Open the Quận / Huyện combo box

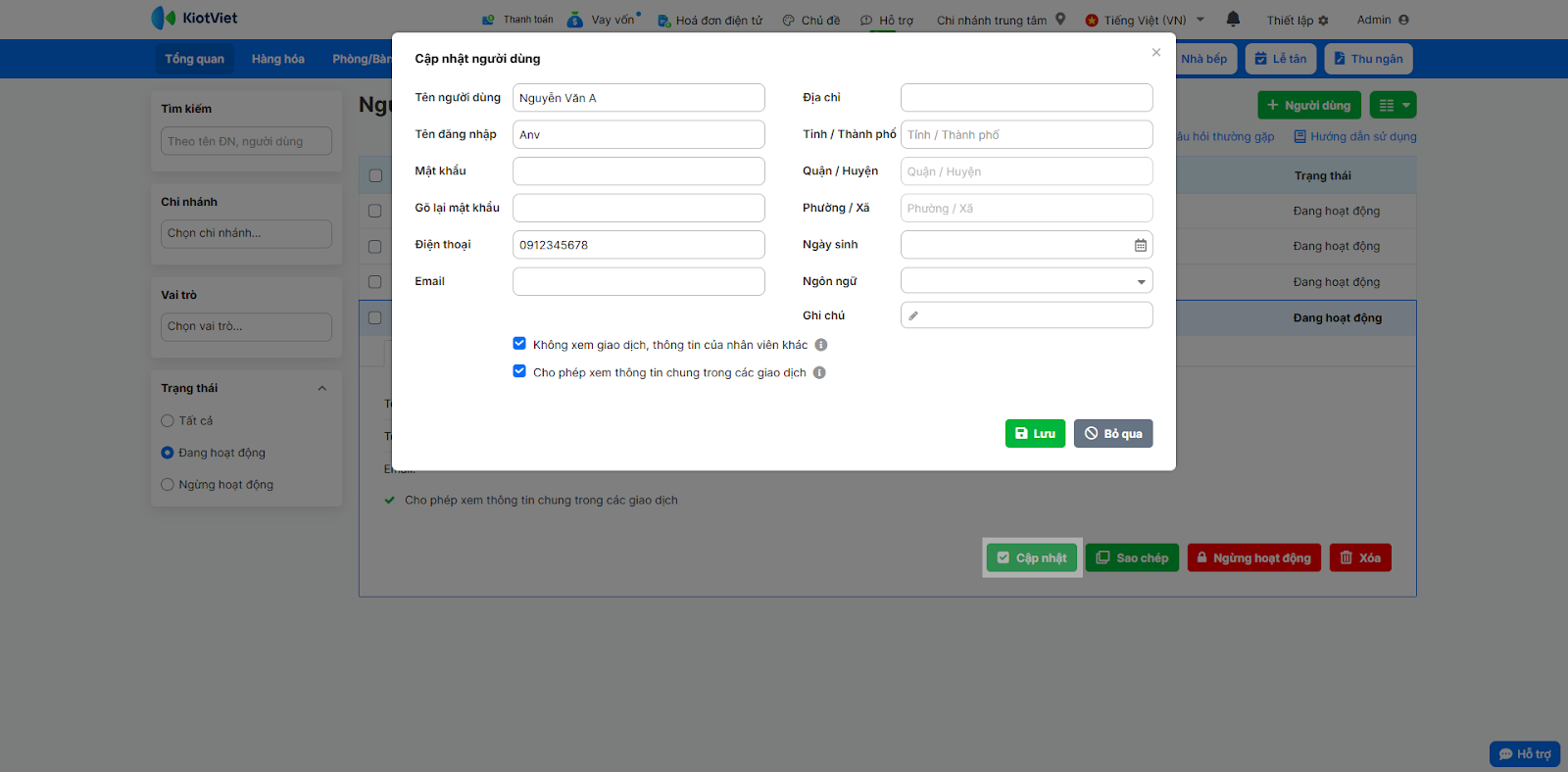point(1026,171)
